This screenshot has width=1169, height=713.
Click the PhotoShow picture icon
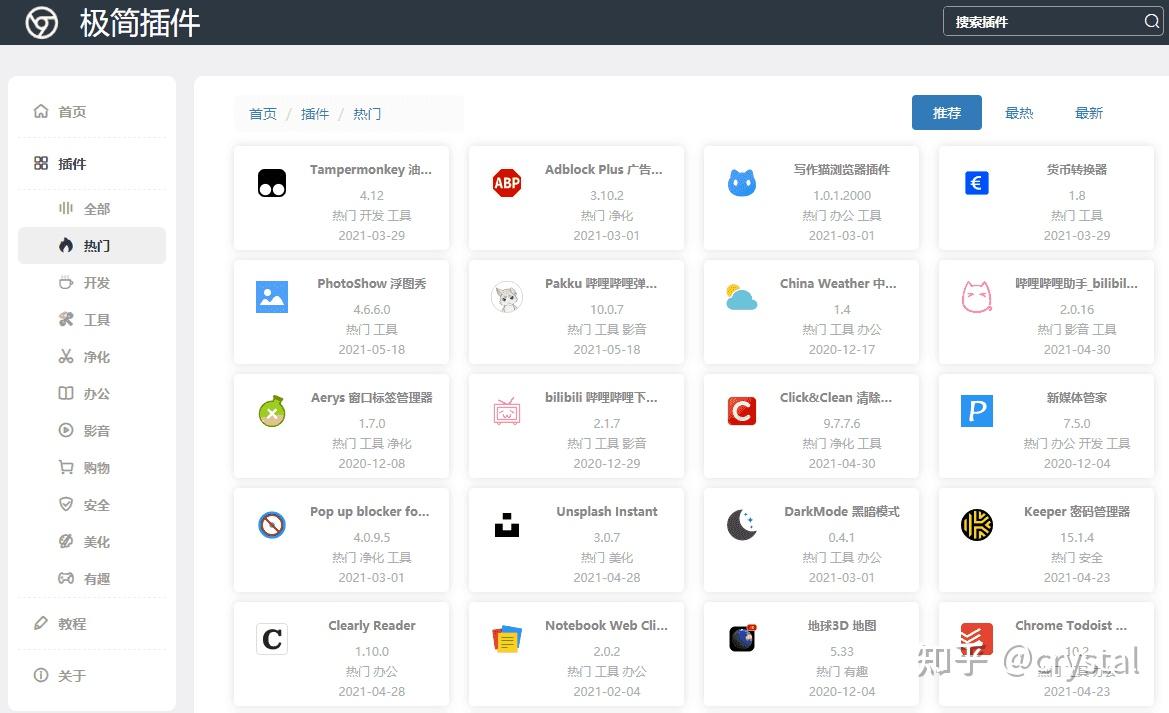tap(272, 297)
